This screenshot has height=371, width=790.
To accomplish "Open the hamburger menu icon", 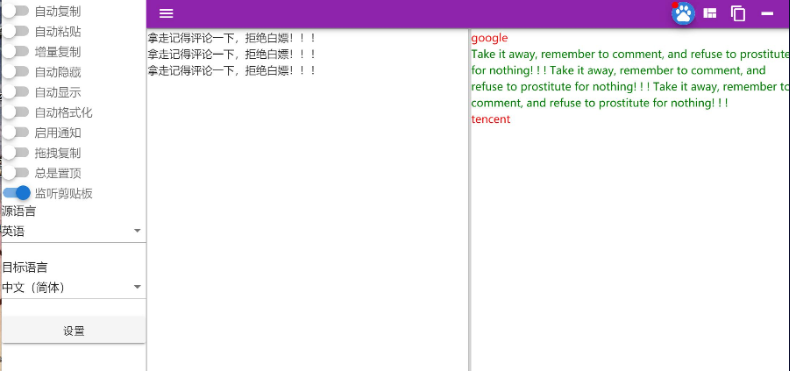I will tap(166, 14).
